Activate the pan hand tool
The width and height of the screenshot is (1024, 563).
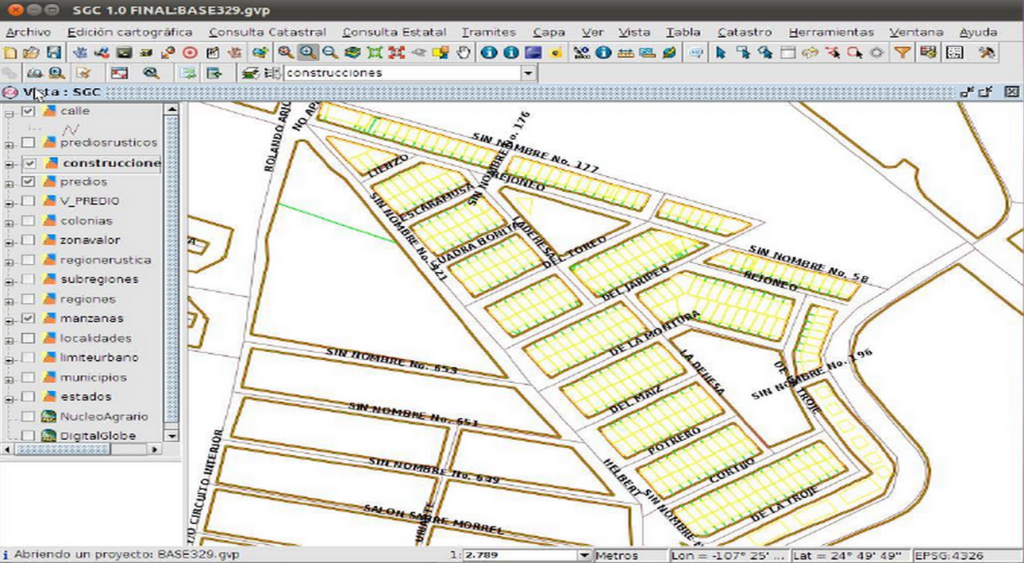(463, 52)
